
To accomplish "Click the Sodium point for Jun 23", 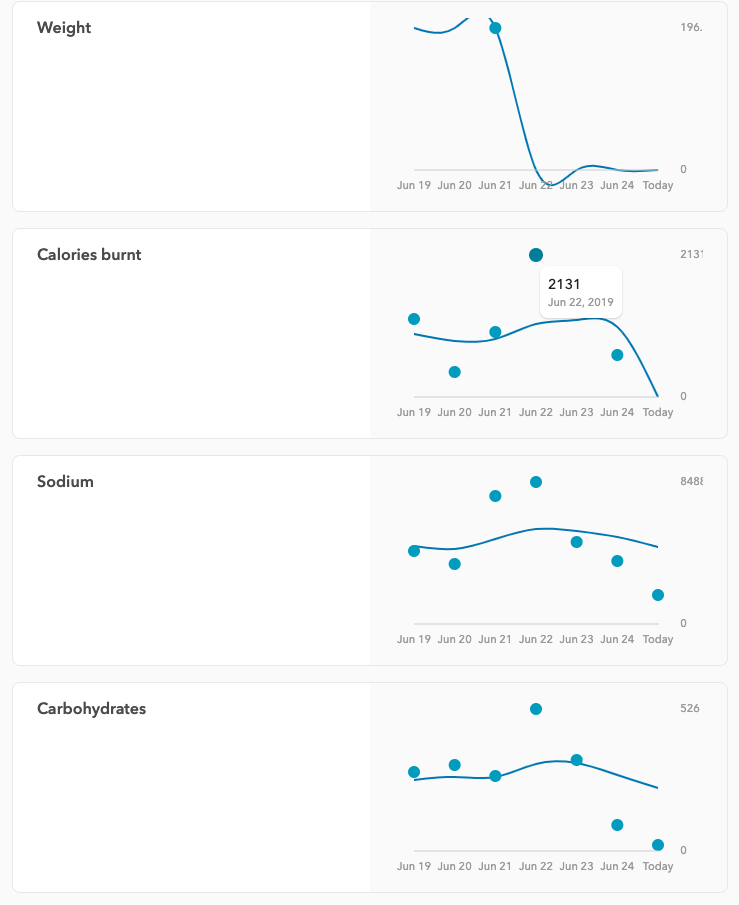I will [576, 542].
